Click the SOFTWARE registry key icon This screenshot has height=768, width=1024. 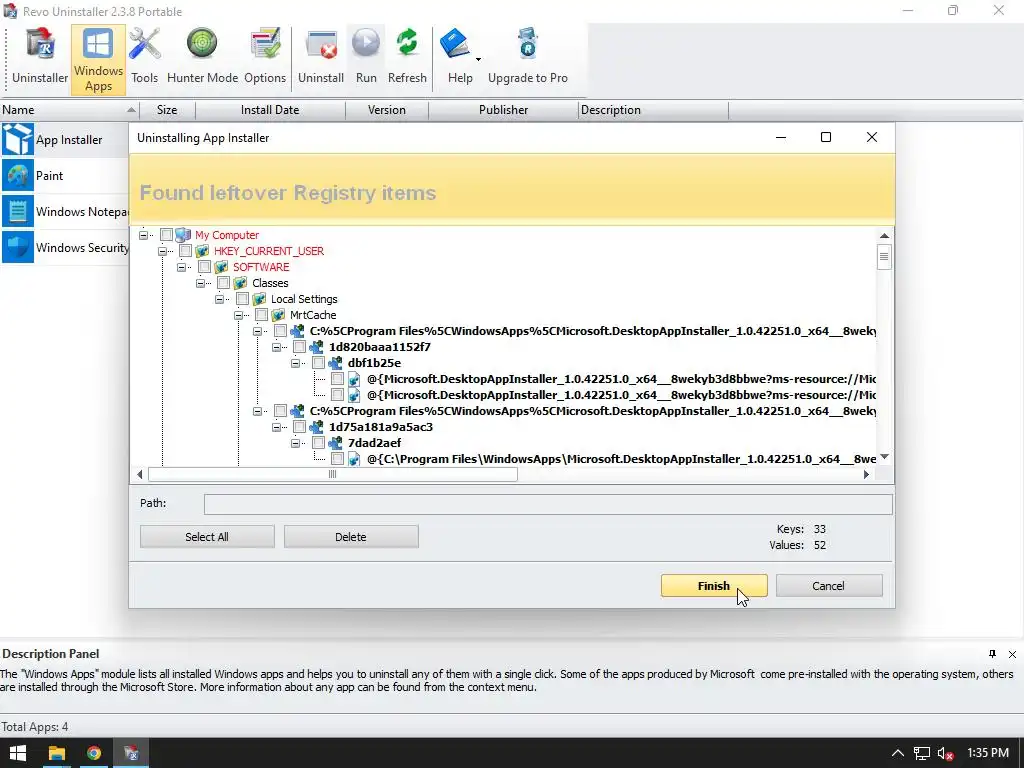[x=221, y=267]
